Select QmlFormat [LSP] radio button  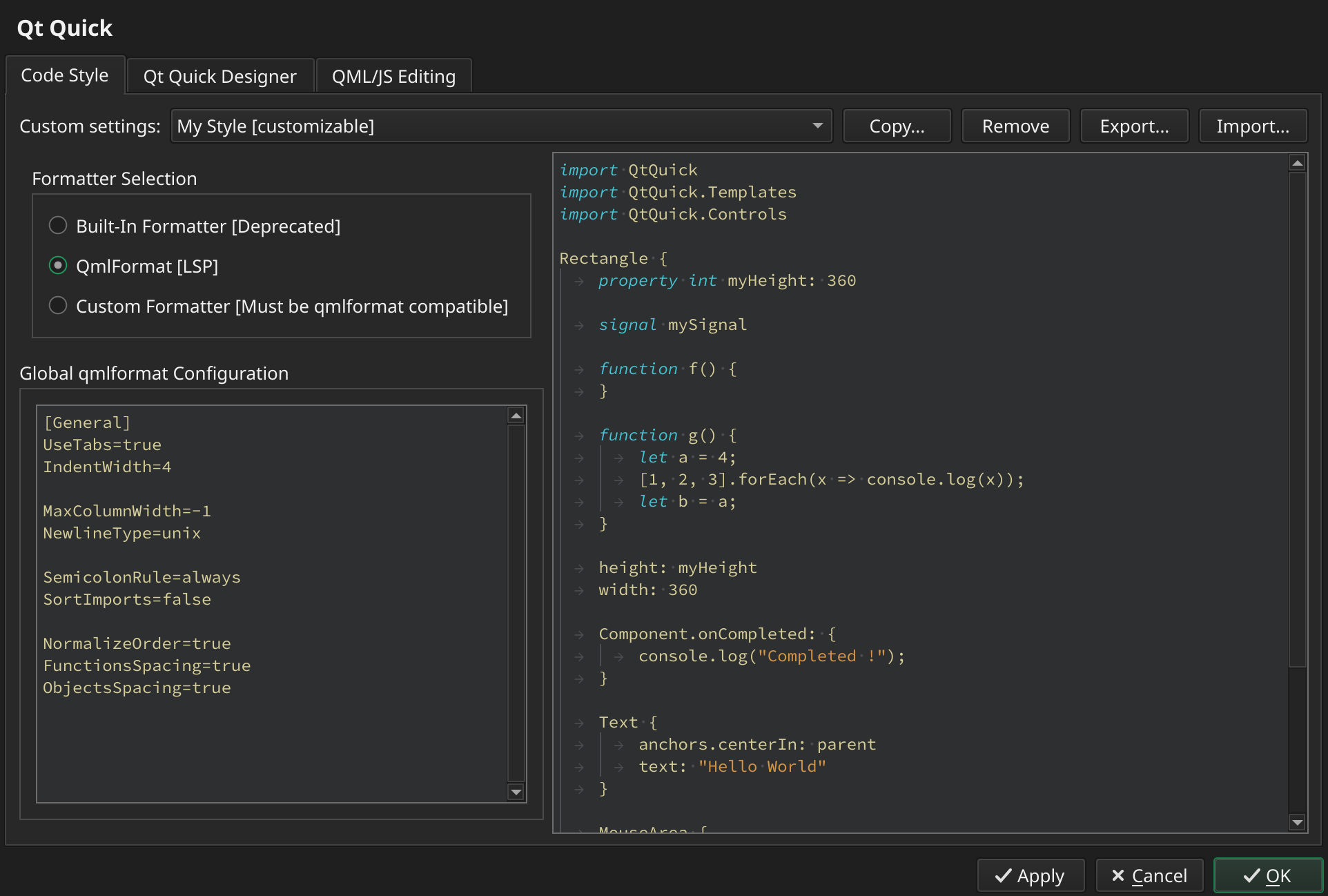coord(58,266)
